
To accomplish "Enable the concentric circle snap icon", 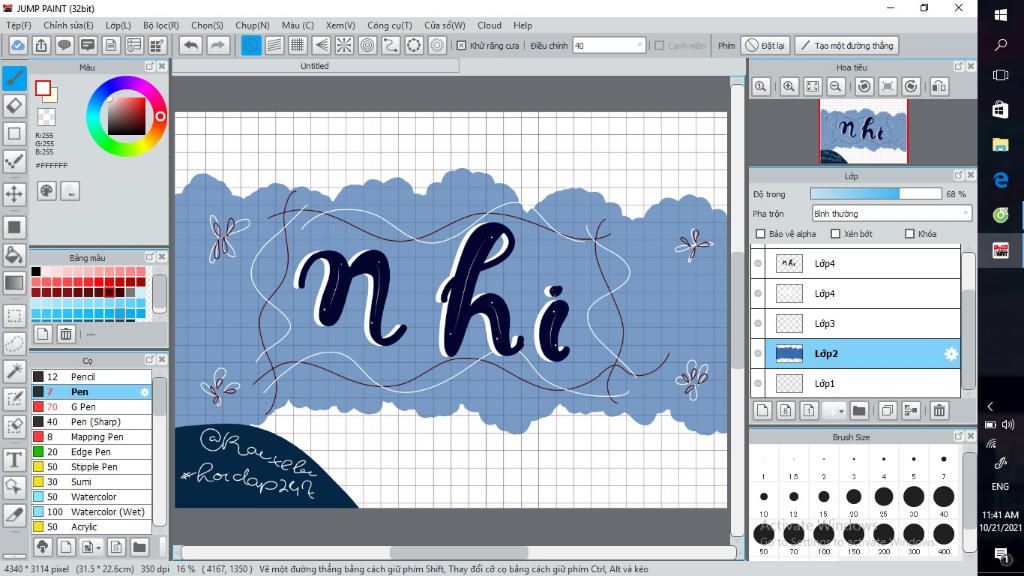I will 368,45.
